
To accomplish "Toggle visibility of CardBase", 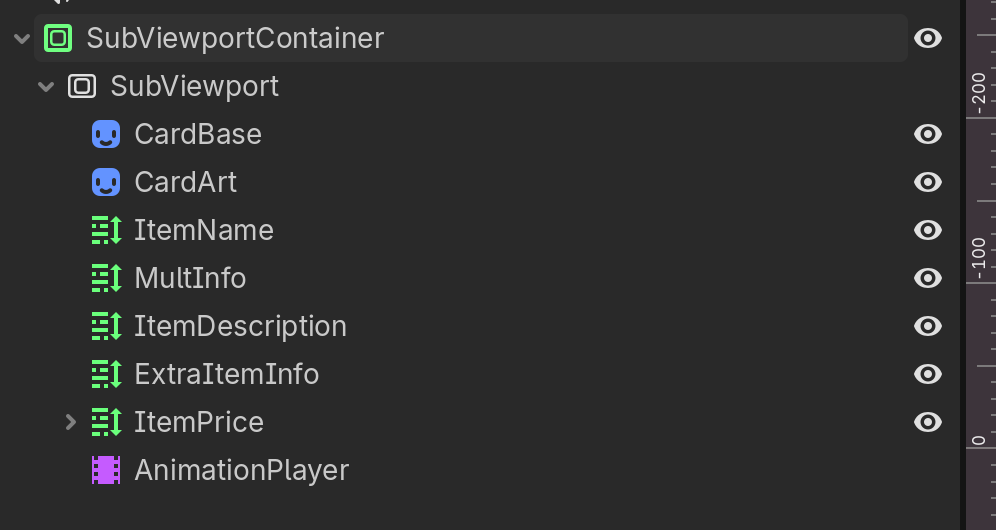I will coord(927,134).
